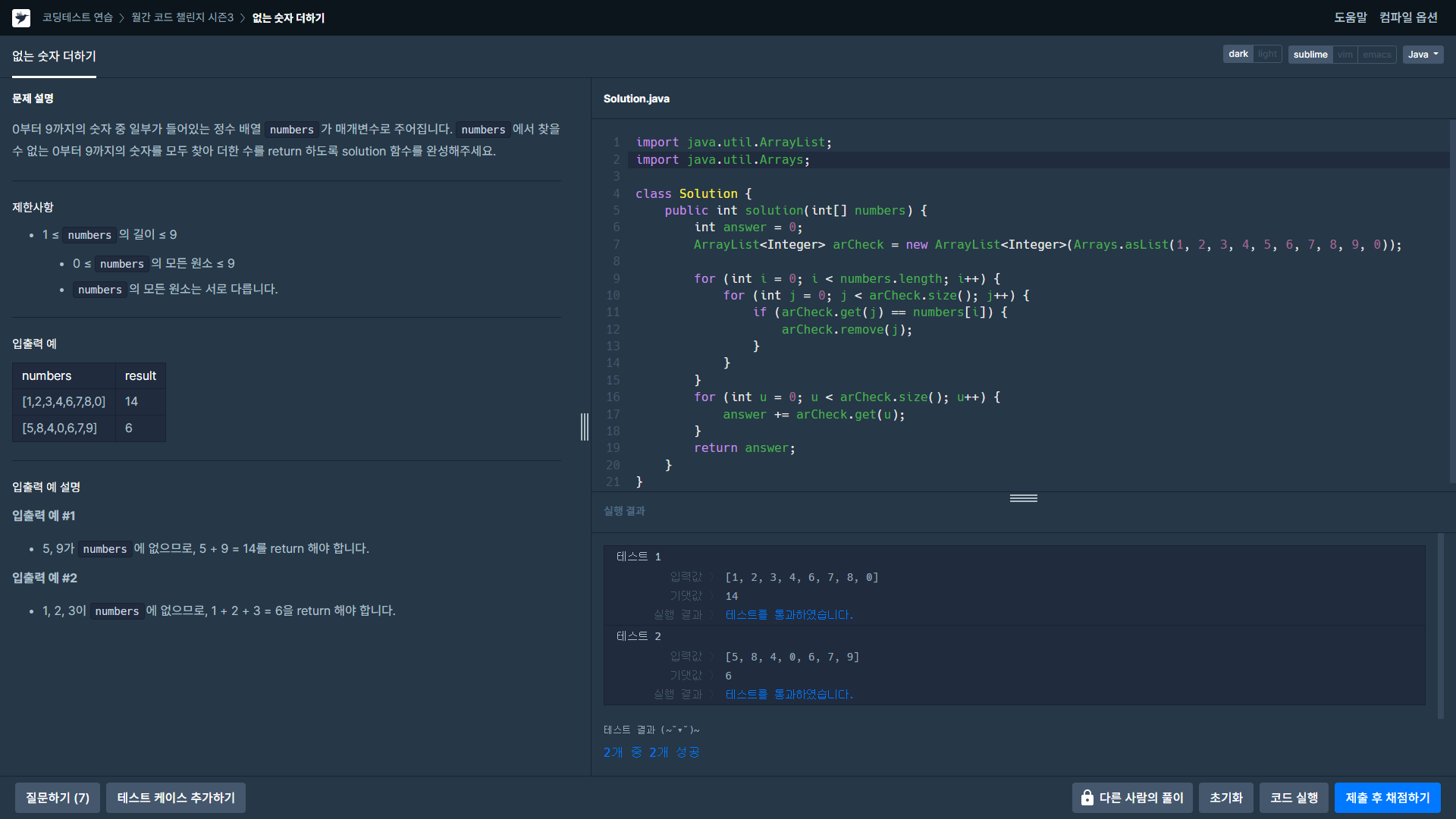The width and height of the screenshot is (1456, 819).
Task: Select the 없는 숫자 더하기 tab
Action: click(54, 56)
